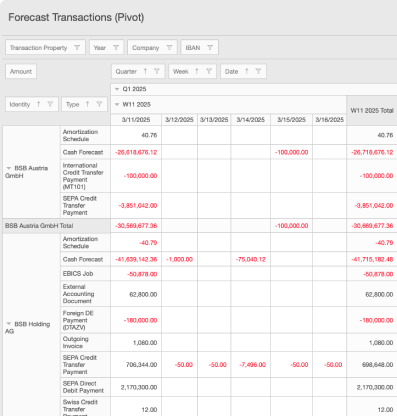The height and width of the screenshot is (416, 397).
Task: Collapse the BSB Austria GmbH row group
Action: 9,168
